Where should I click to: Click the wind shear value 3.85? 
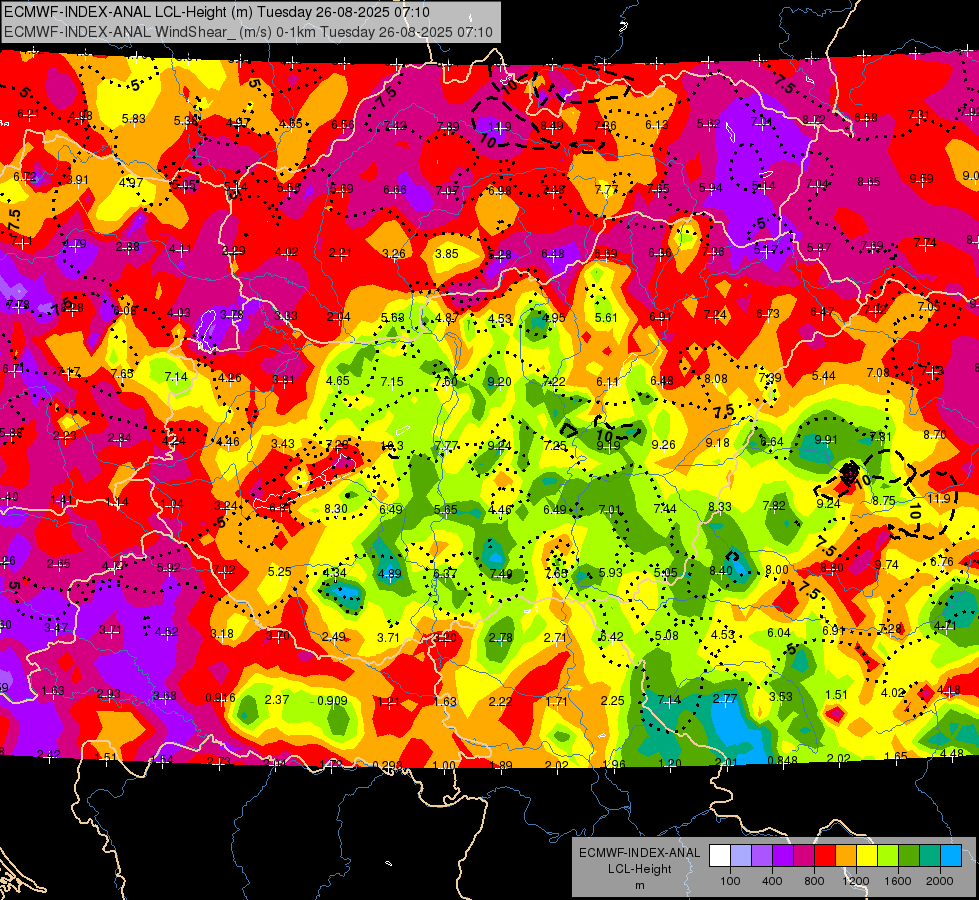447,254
